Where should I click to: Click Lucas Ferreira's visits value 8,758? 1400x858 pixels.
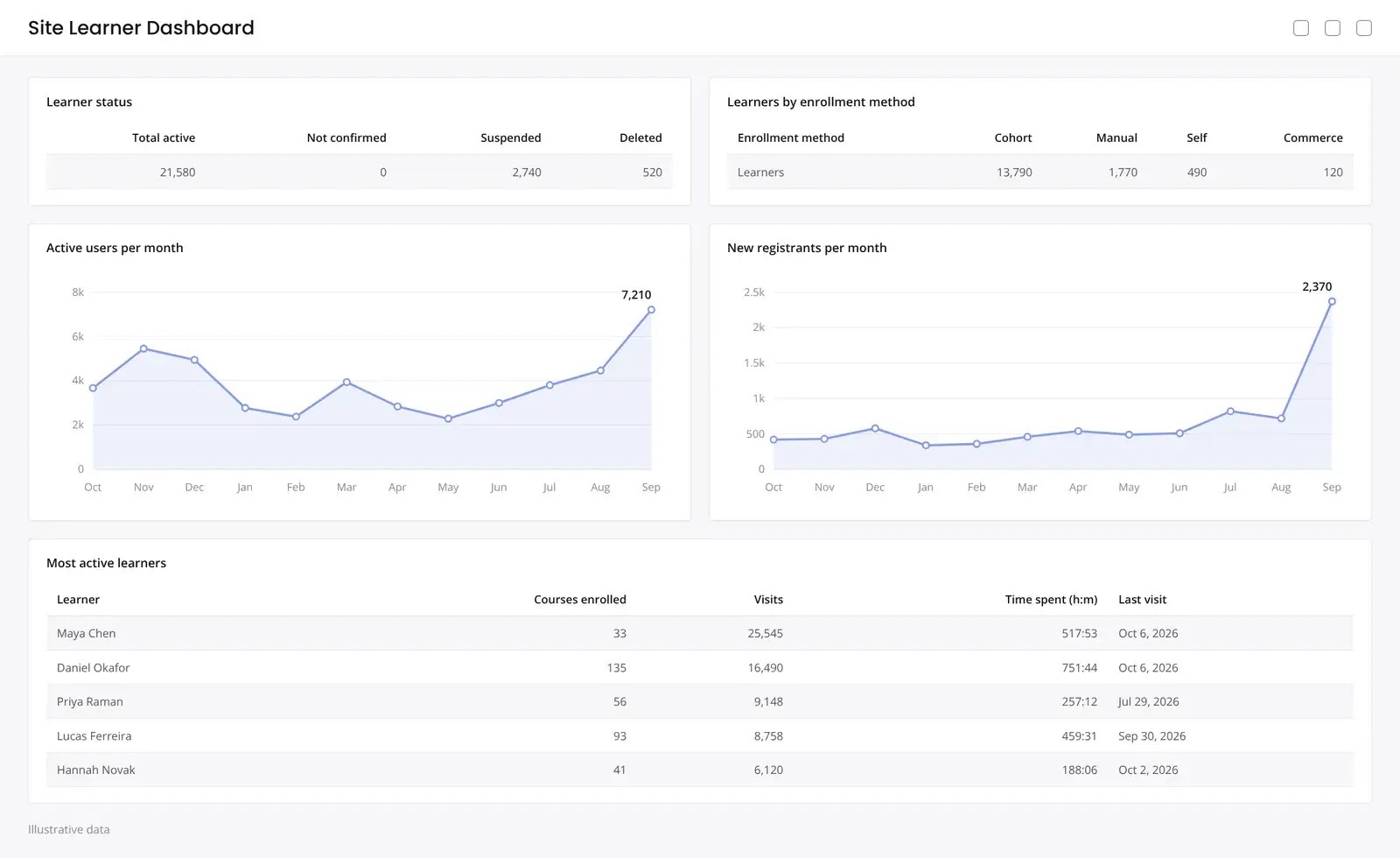tap(768, 735)
